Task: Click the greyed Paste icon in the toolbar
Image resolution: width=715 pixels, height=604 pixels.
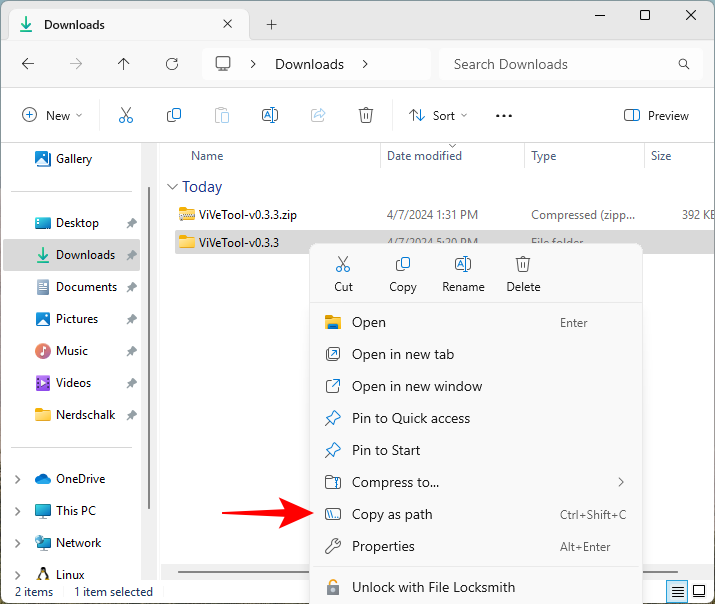Action: (x=222, y=115)
